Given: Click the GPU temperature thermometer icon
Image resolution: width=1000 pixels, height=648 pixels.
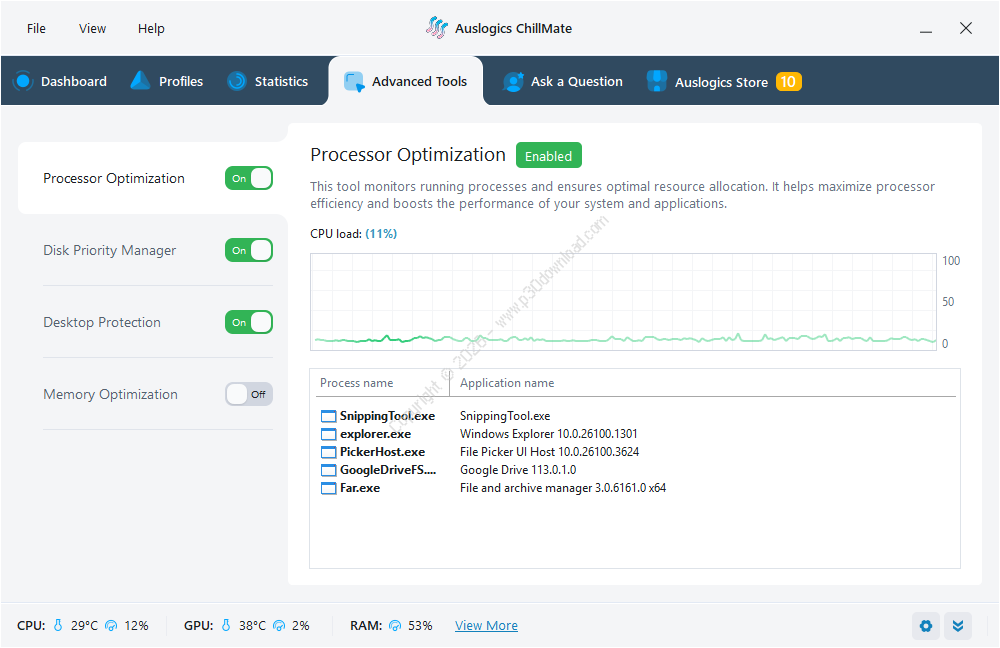Looking at the screenshot, I should pyautogui.click(x=226, y=625).
